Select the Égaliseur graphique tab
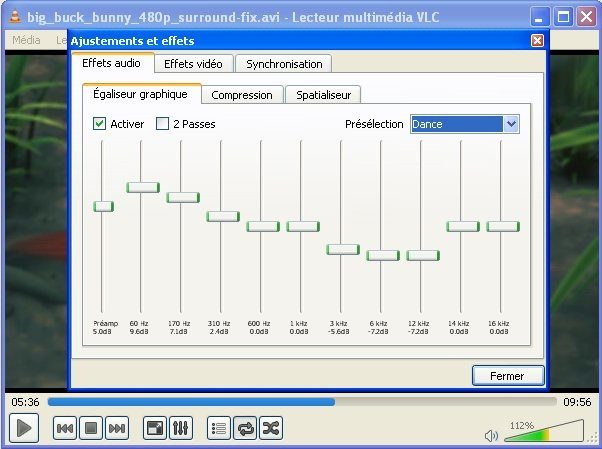This screenshot has height=449, width=602. coord(141,94)
